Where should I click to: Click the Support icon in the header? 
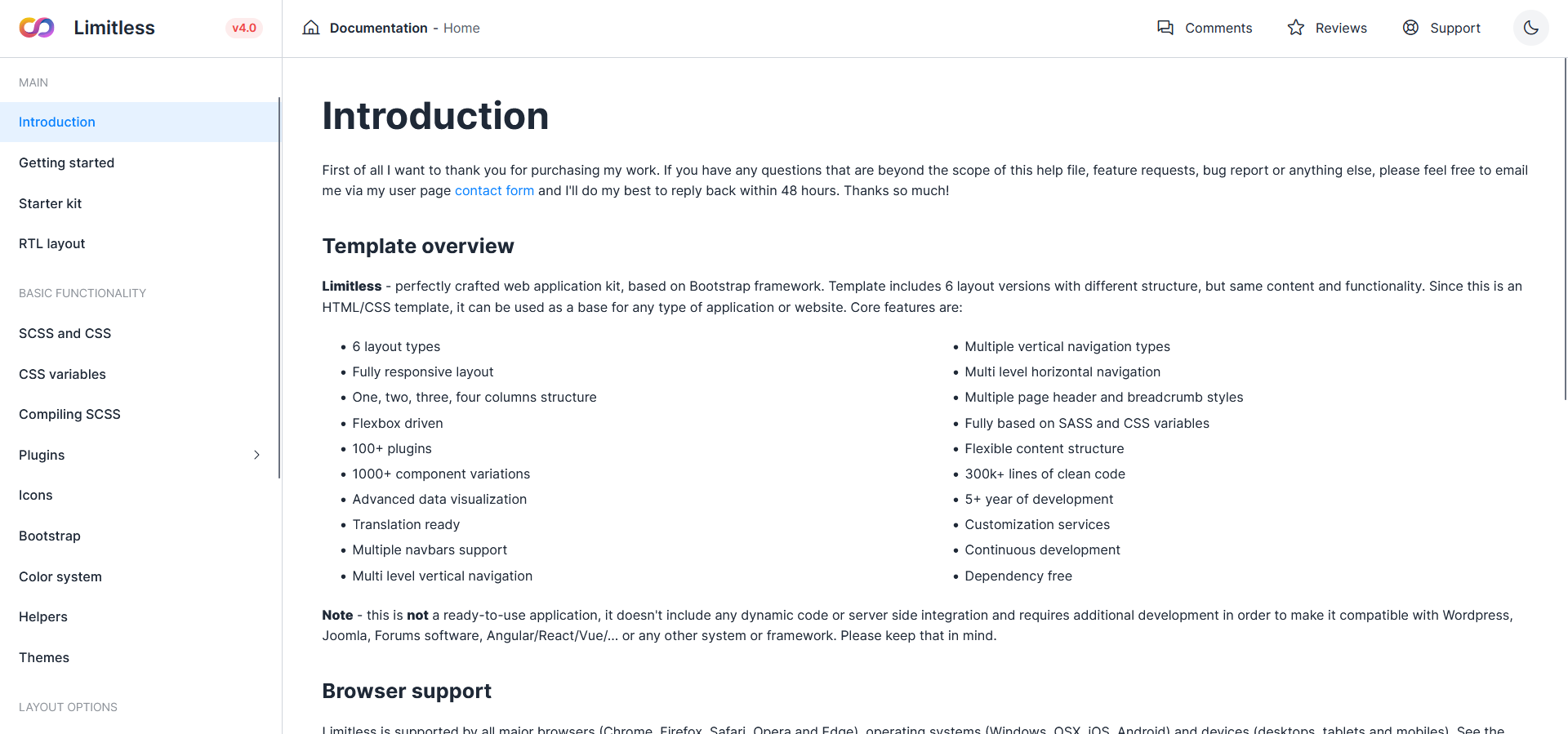click(1410, 27)
